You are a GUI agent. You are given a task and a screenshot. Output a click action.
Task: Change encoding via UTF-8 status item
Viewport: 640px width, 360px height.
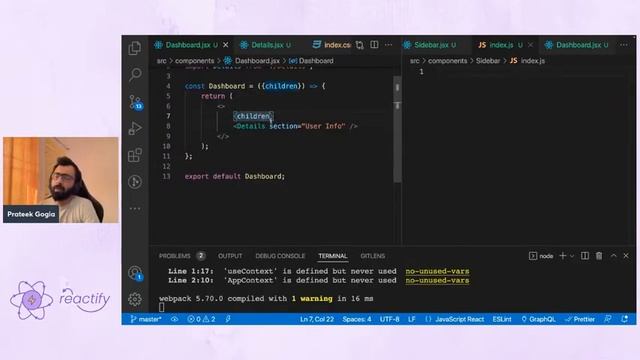tap(389, 319)
